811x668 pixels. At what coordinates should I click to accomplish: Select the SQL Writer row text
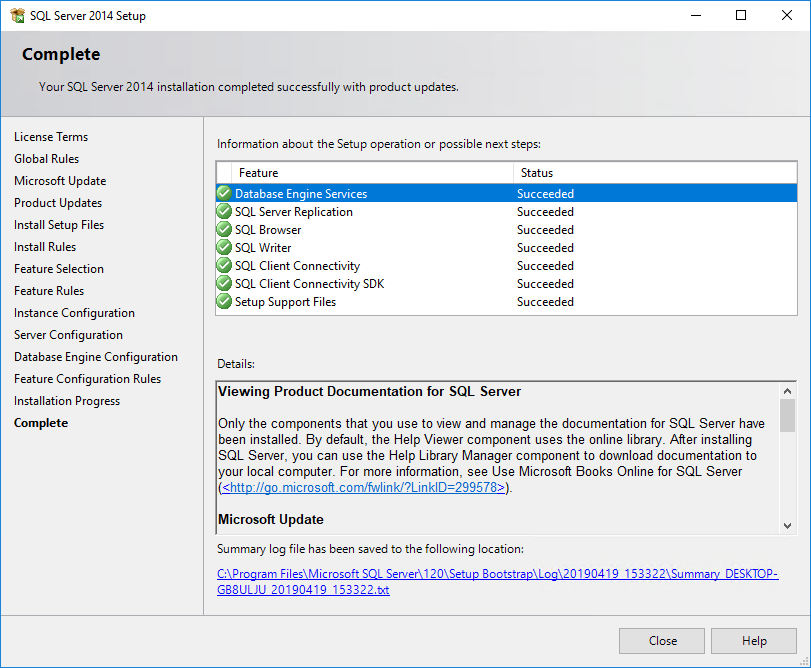pos(263,248)
